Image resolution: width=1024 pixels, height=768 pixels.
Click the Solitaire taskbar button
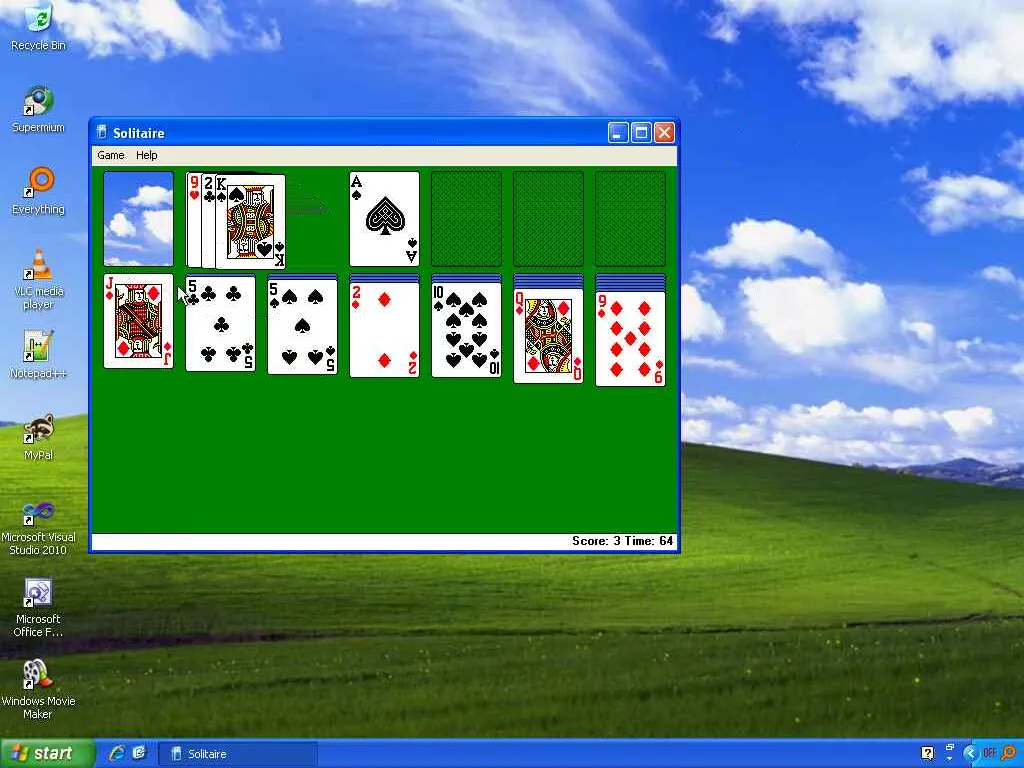(x=238, y=754)
